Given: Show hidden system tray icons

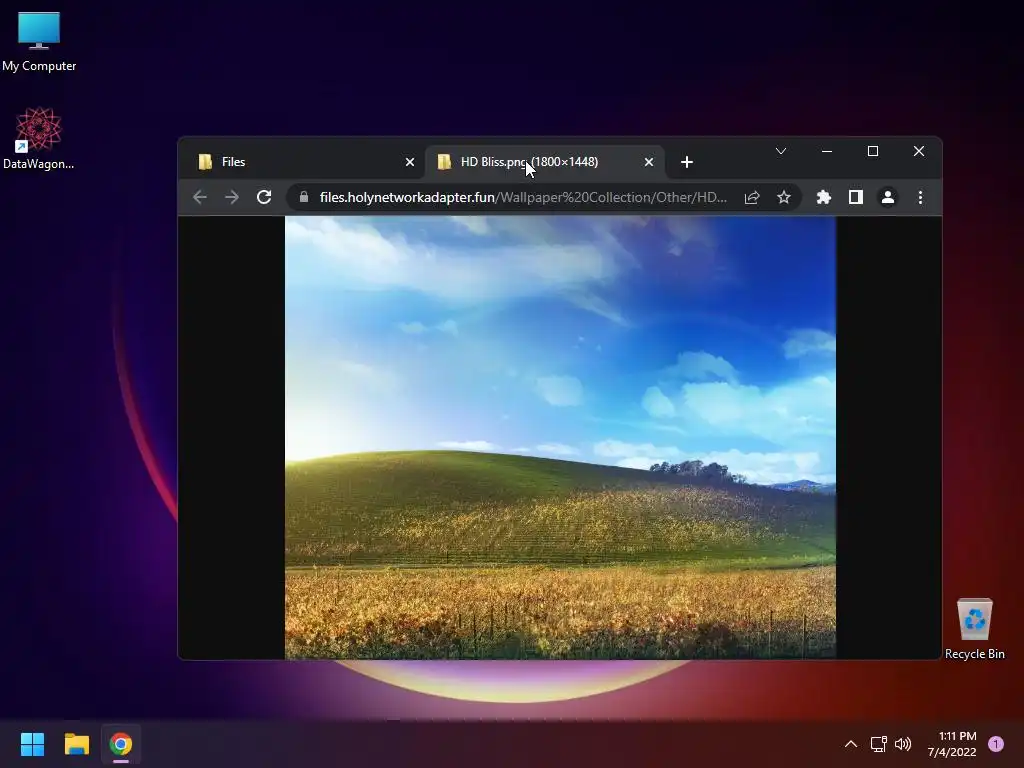Looking at the screenshot, I should [851, 744].
